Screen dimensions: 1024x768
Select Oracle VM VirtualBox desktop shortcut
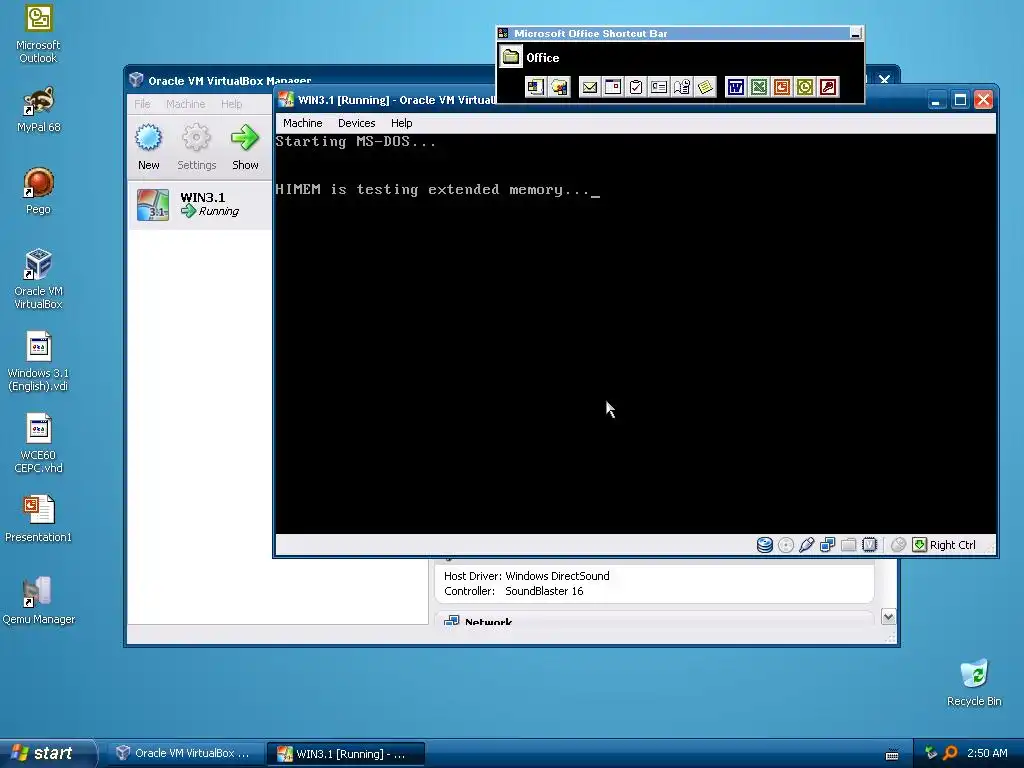tap(38, 279)
